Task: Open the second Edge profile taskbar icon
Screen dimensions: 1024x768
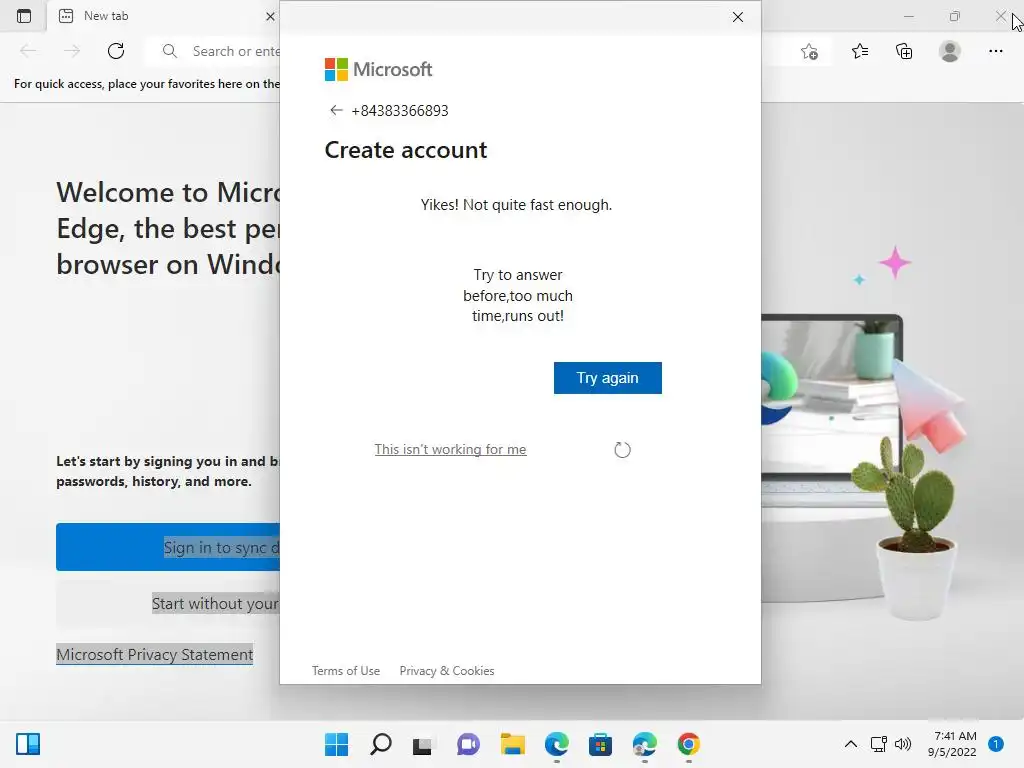Action: [x=645, y=744]
